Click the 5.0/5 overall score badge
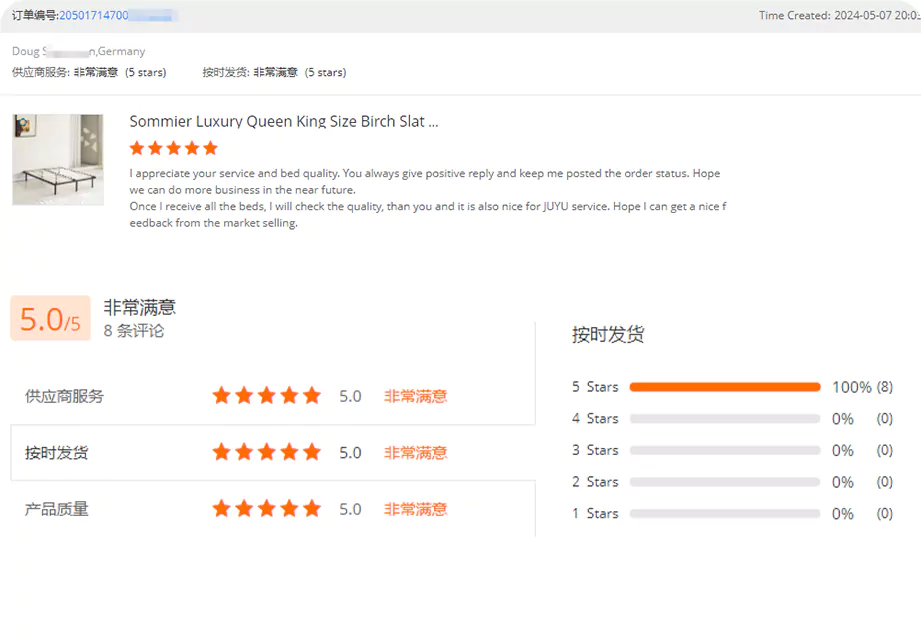The image size is (921, 638). tap(51, 318)
